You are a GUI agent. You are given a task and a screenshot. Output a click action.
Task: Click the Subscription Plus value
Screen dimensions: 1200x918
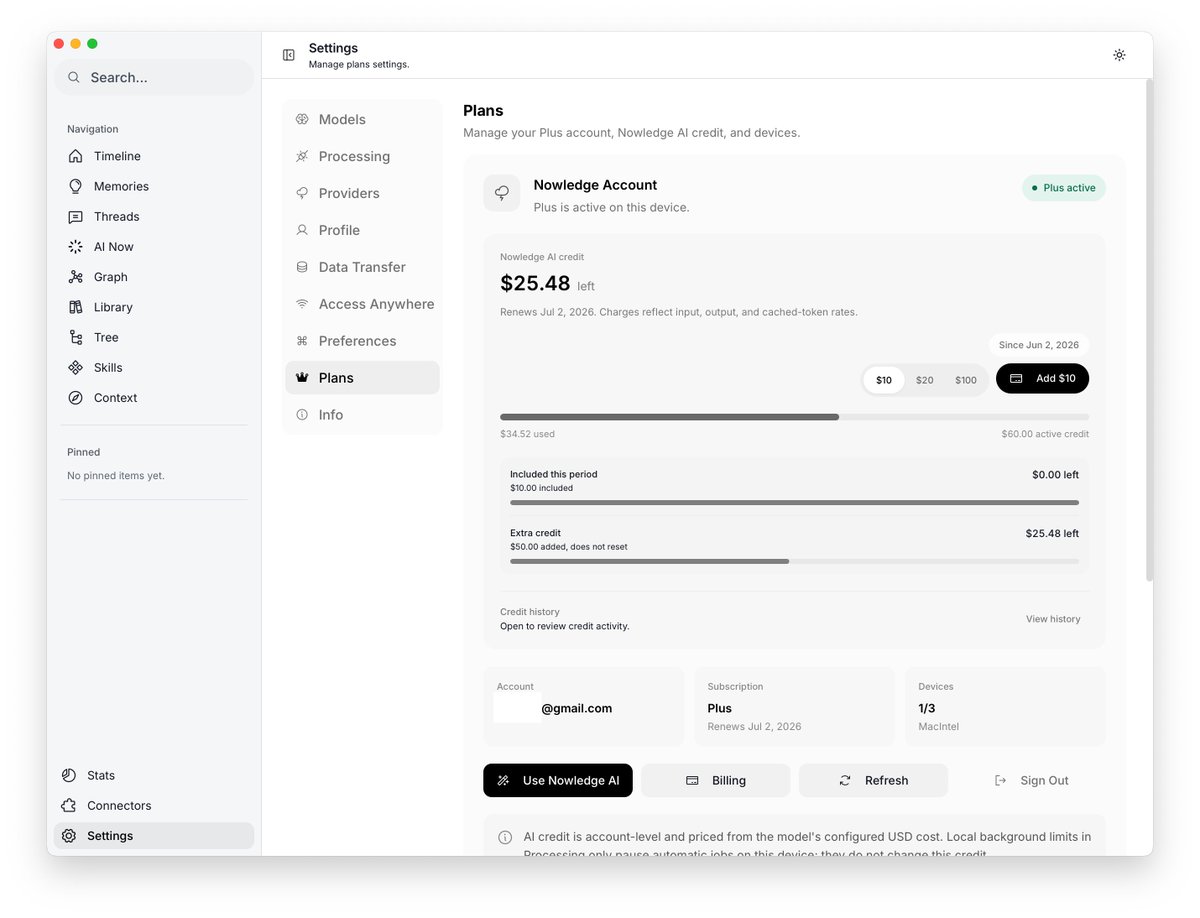pyautogui.click(x=719, y=708)
